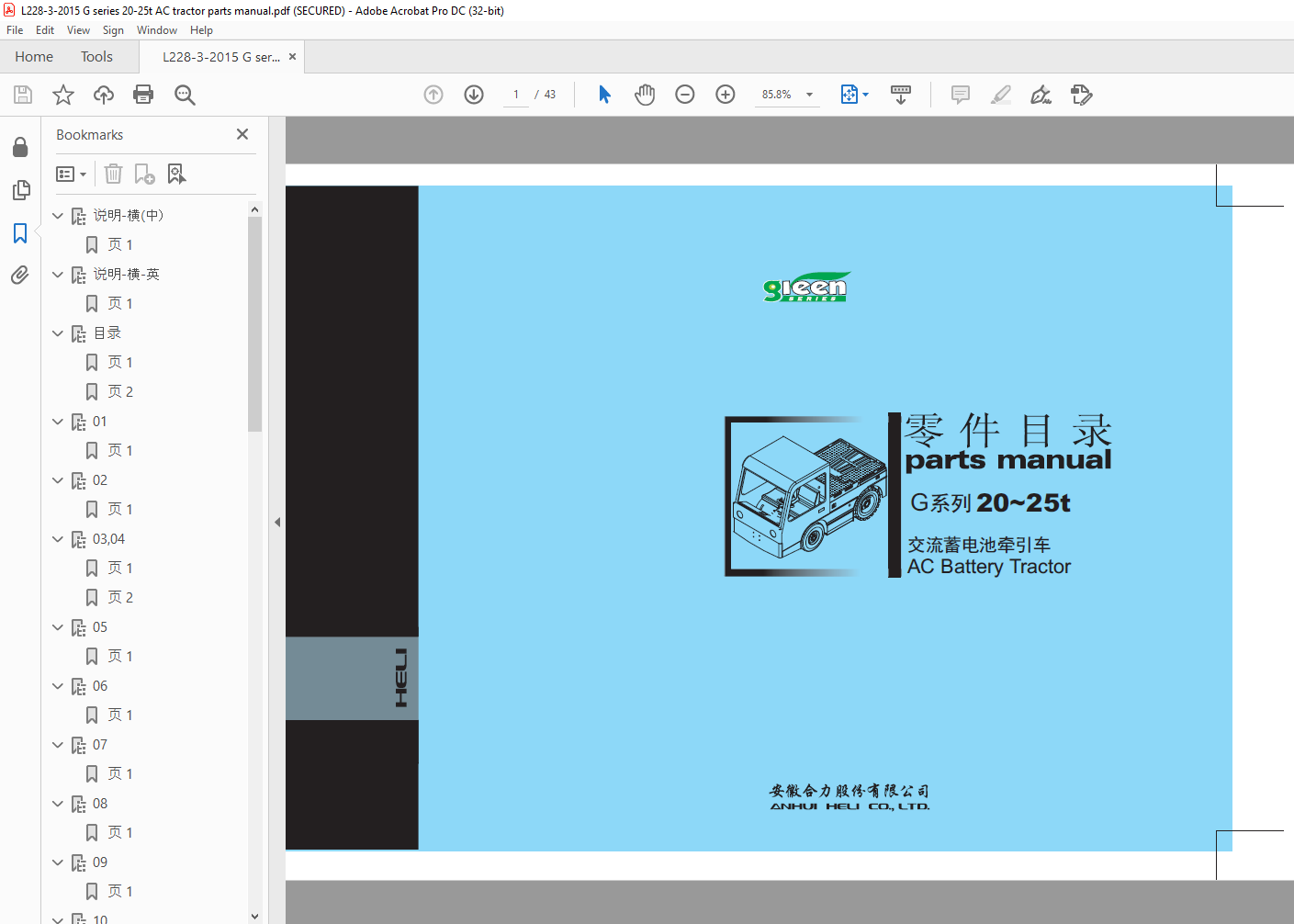Open the Window menu

(157, 30)
